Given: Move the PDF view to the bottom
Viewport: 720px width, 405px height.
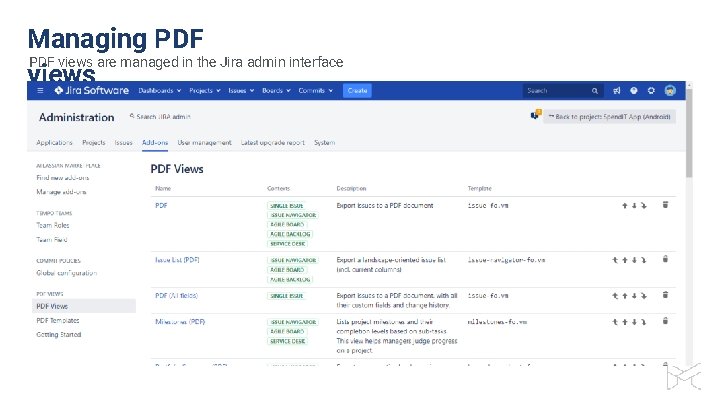Looking at the screenshot, I should [644, 206].
